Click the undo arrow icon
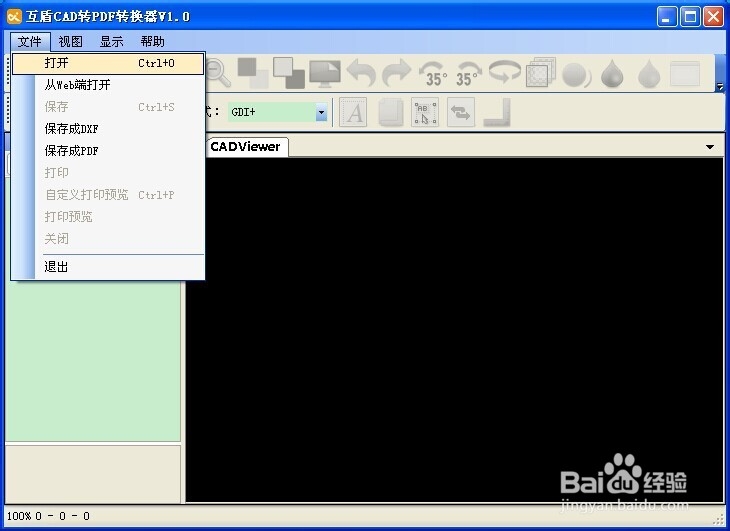This screenshot has width=730, height=531. [361, 73]
